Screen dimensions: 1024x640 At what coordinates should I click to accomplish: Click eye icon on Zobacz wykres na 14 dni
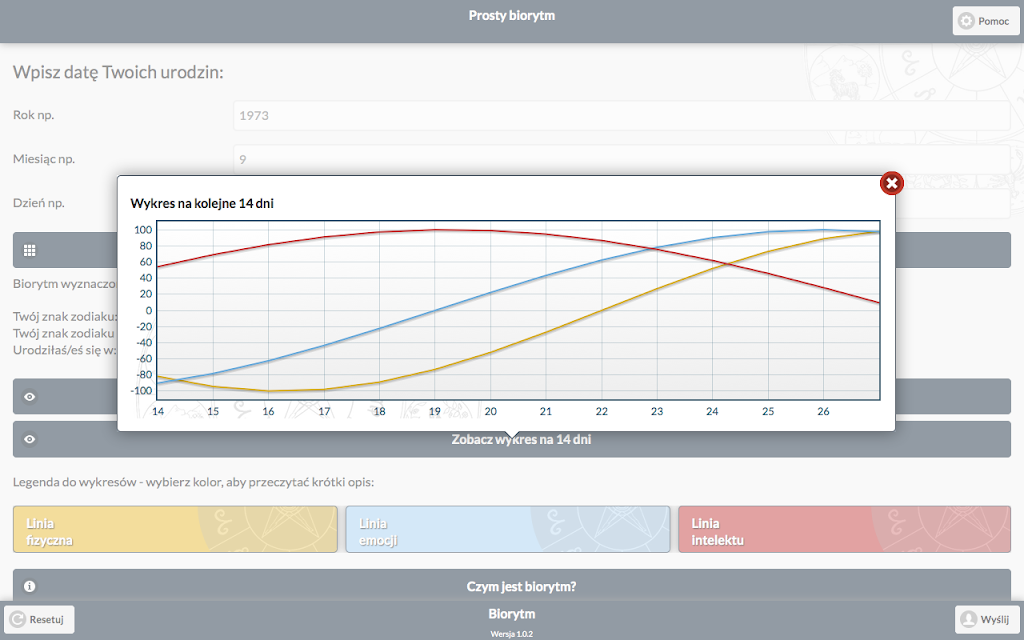29,439
